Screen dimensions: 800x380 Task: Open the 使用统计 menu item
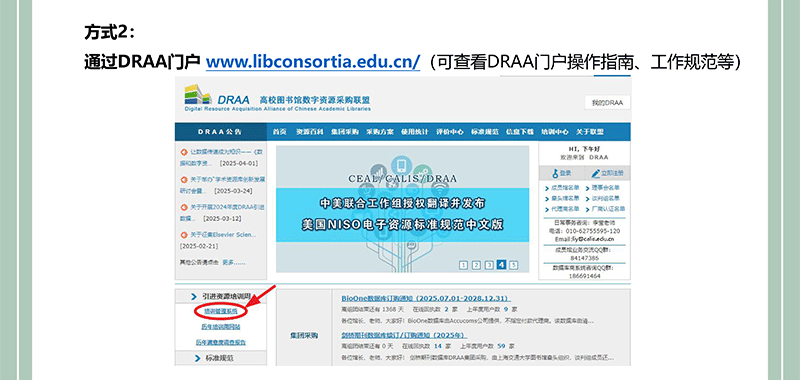[415, 132]
